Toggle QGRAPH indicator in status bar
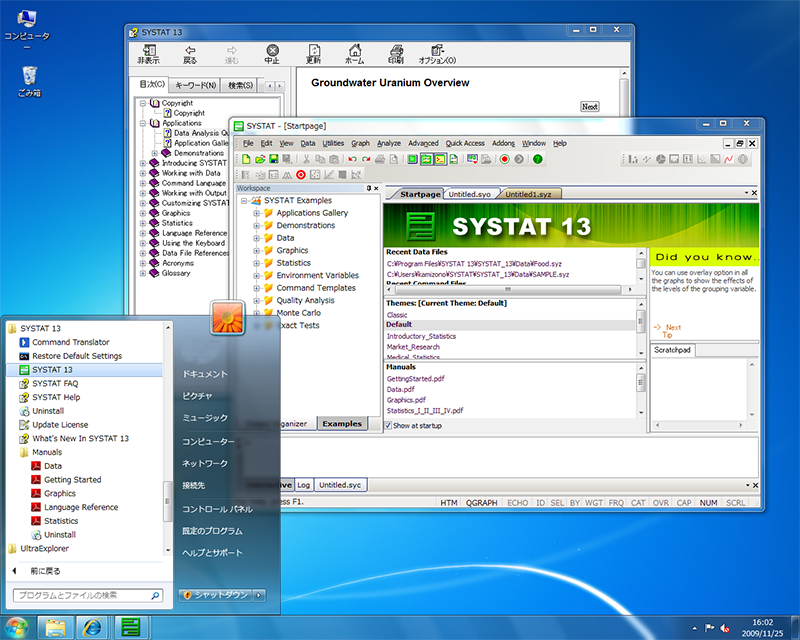Image resolution: width=800 pixels, height=640 pixels. coord(481,503)
